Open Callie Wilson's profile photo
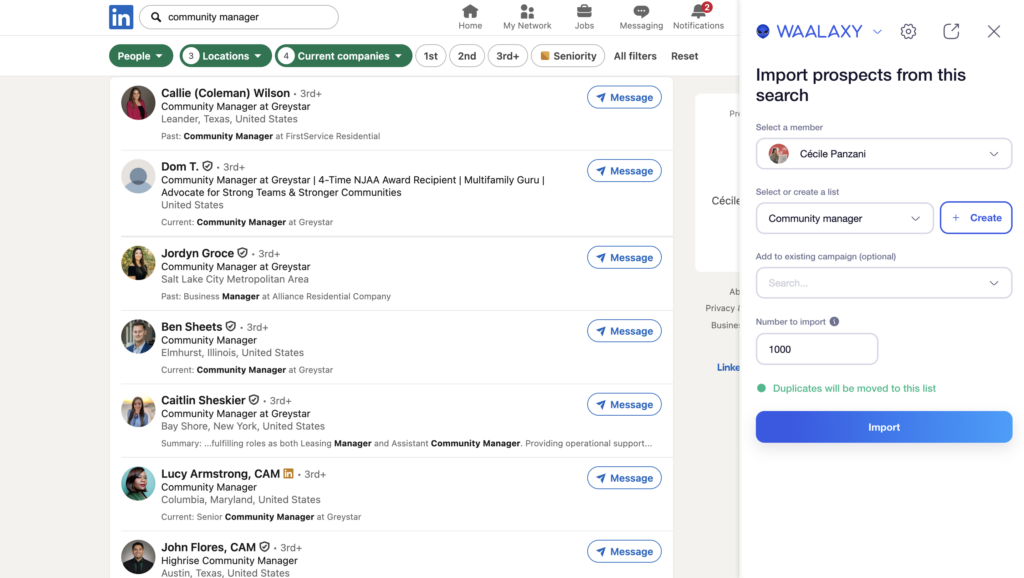The width and height of the screenshot is (1024, 578). (138, 103)
